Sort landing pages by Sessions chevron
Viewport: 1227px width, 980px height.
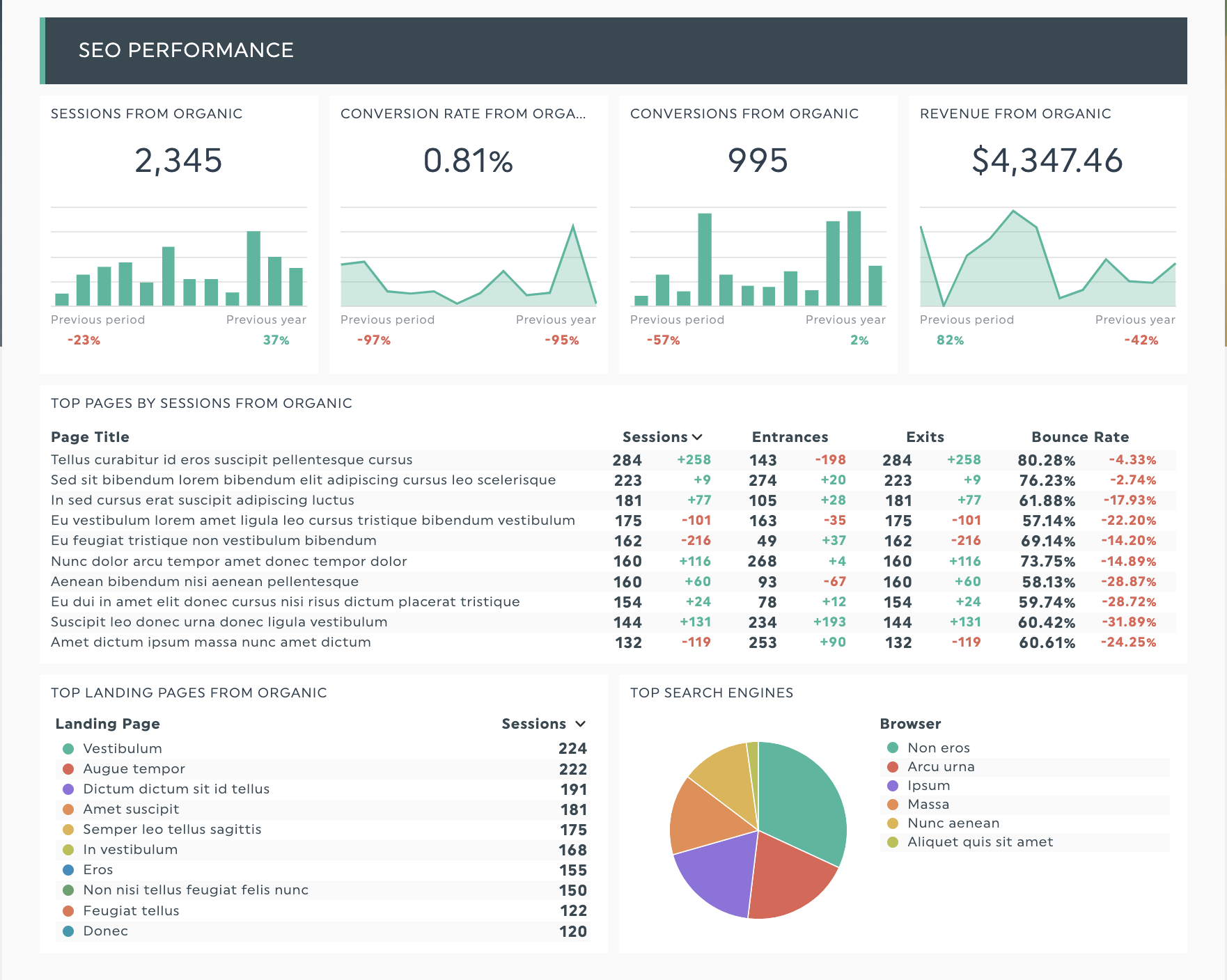click(581, 724)
